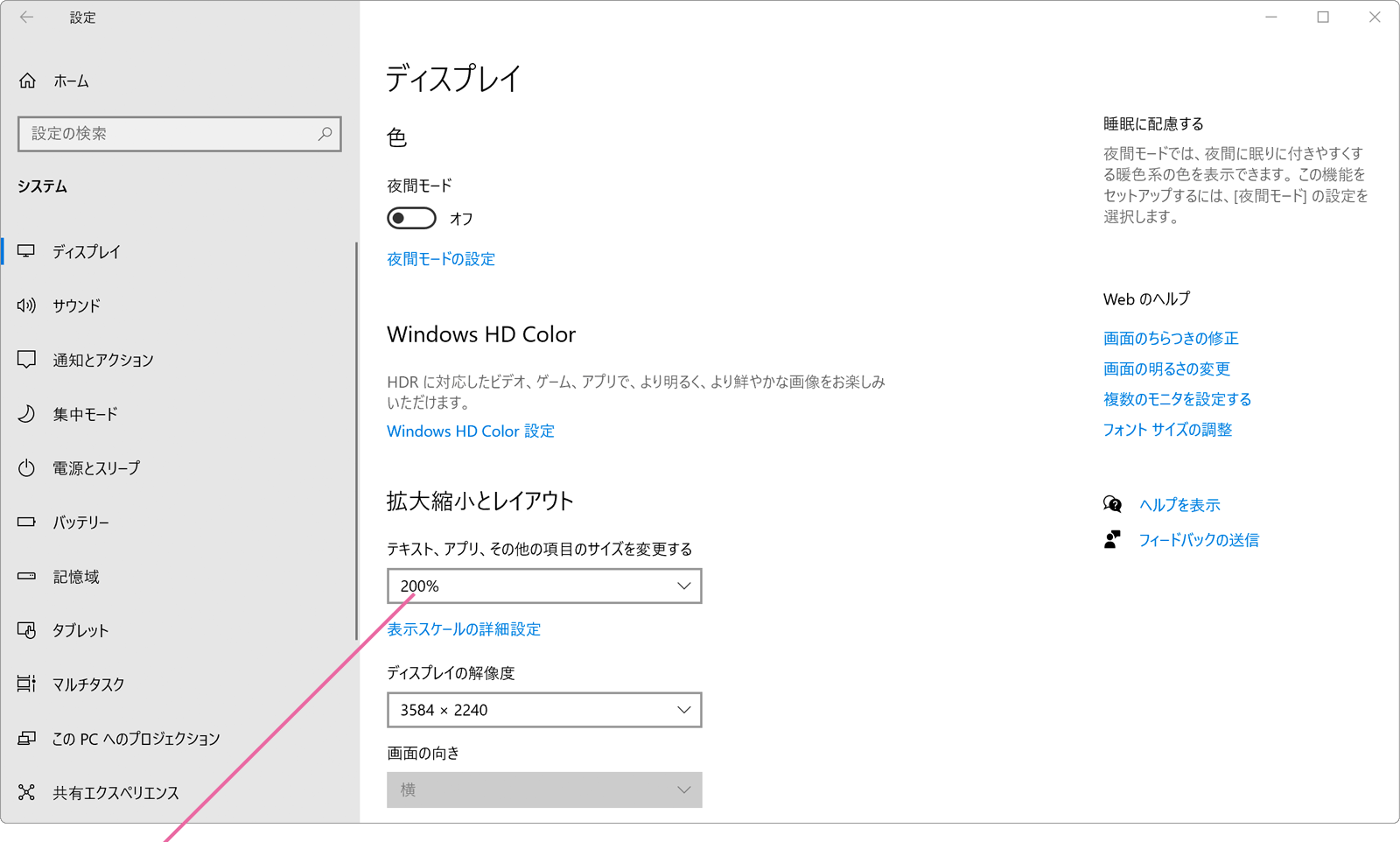Maximize the 設定 window
Image resolution: width=1400 pixels, height=842 pixels.
point(1323,17)
